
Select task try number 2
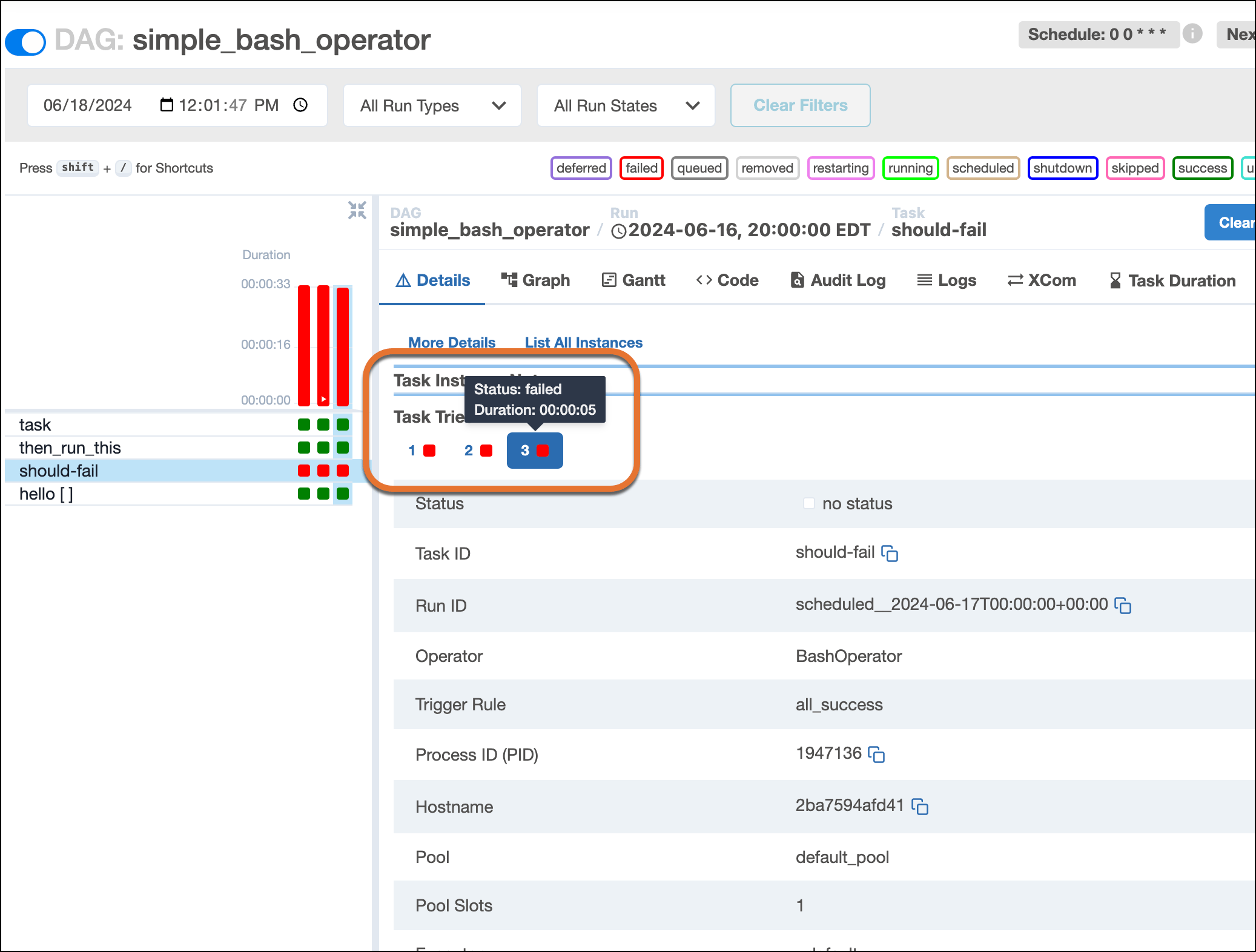coord(478,451)
